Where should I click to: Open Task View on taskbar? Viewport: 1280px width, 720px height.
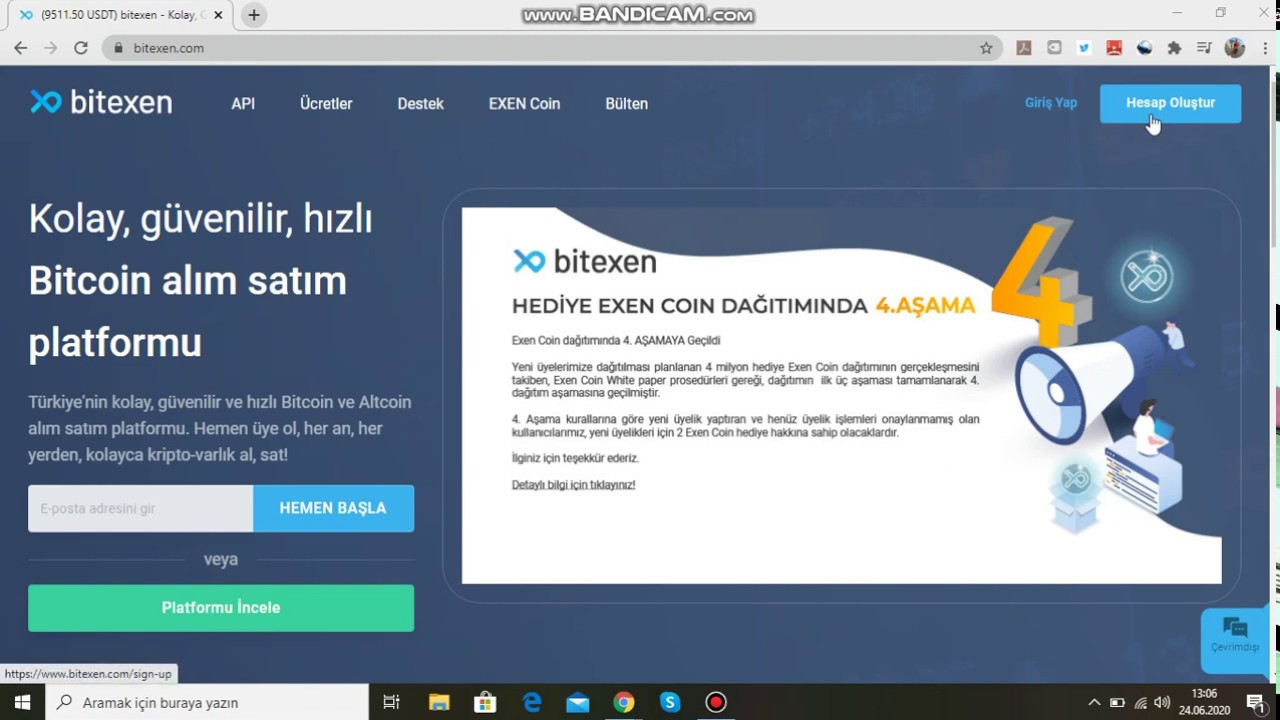[x=391, y=702]
